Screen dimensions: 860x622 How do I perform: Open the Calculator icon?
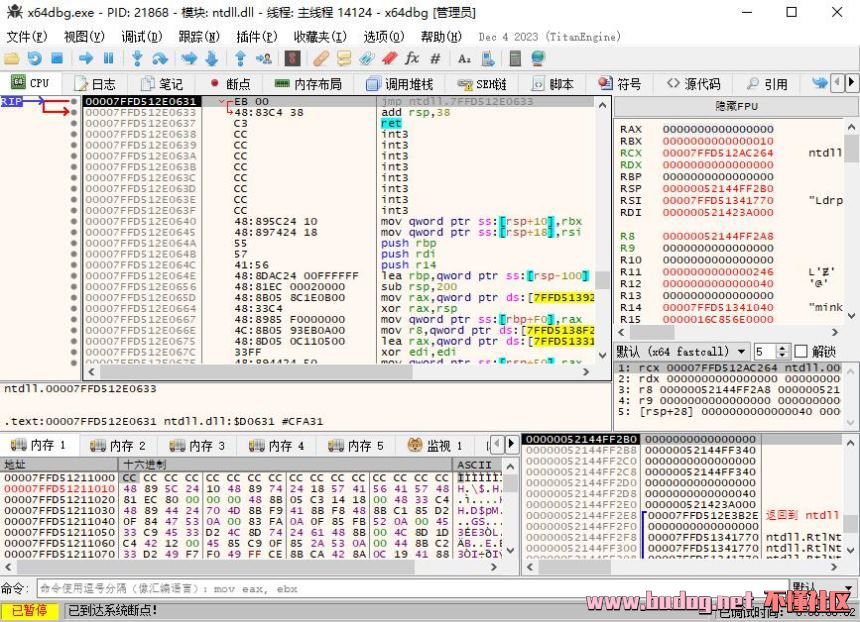515,59
